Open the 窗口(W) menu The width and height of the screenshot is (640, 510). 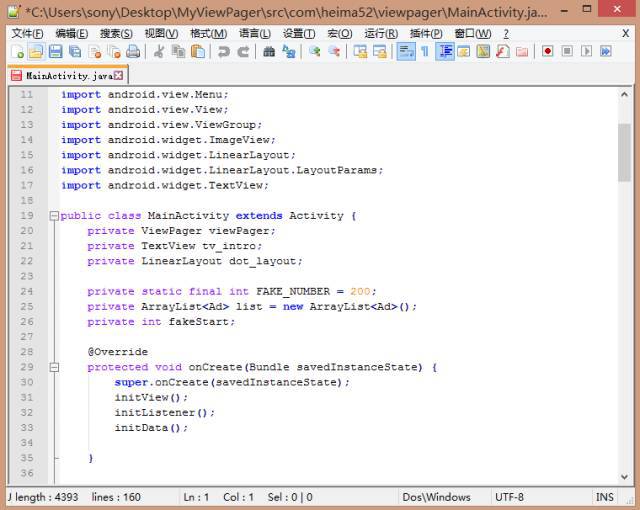[473, 33]
